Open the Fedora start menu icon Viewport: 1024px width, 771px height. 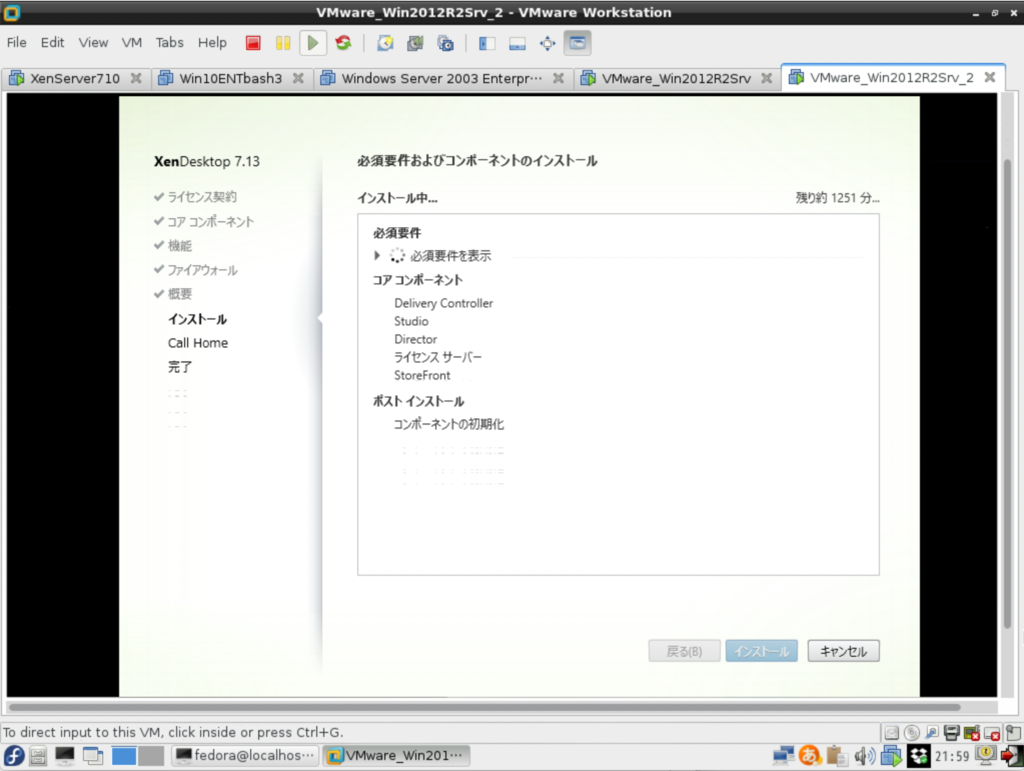click(14, 756)
